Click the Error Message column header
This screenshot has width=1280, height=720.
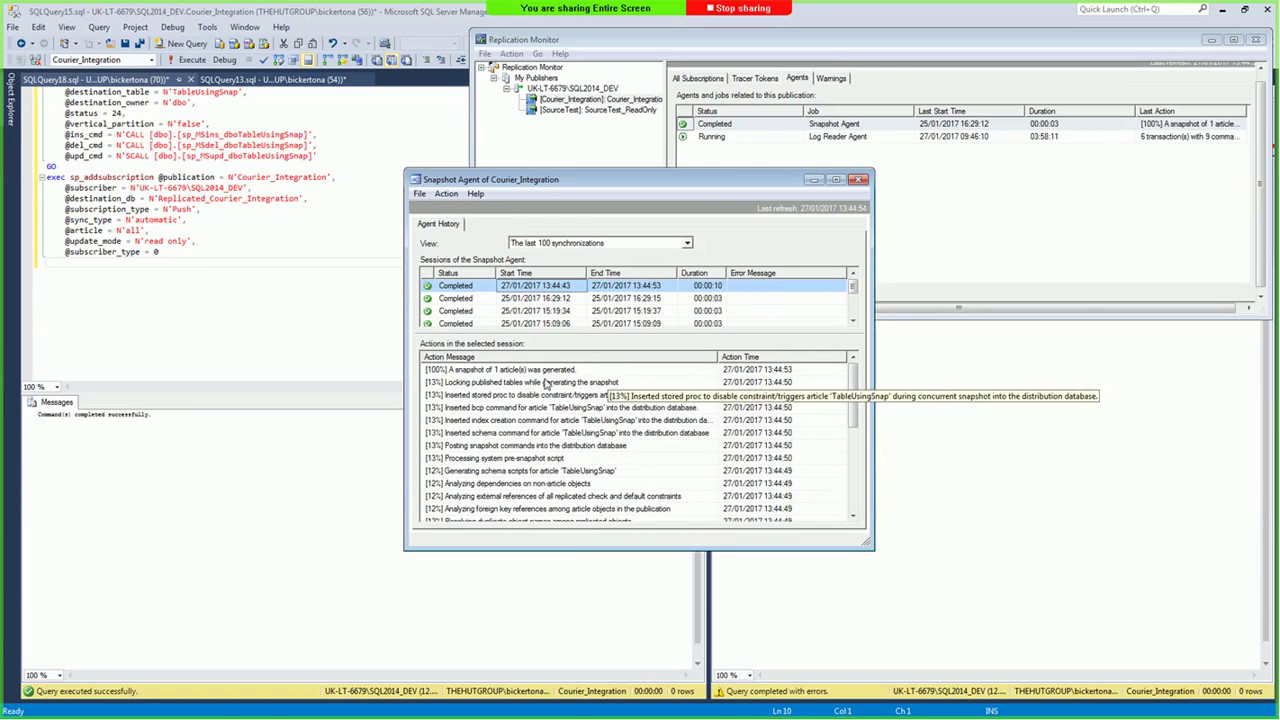point(786,273)
